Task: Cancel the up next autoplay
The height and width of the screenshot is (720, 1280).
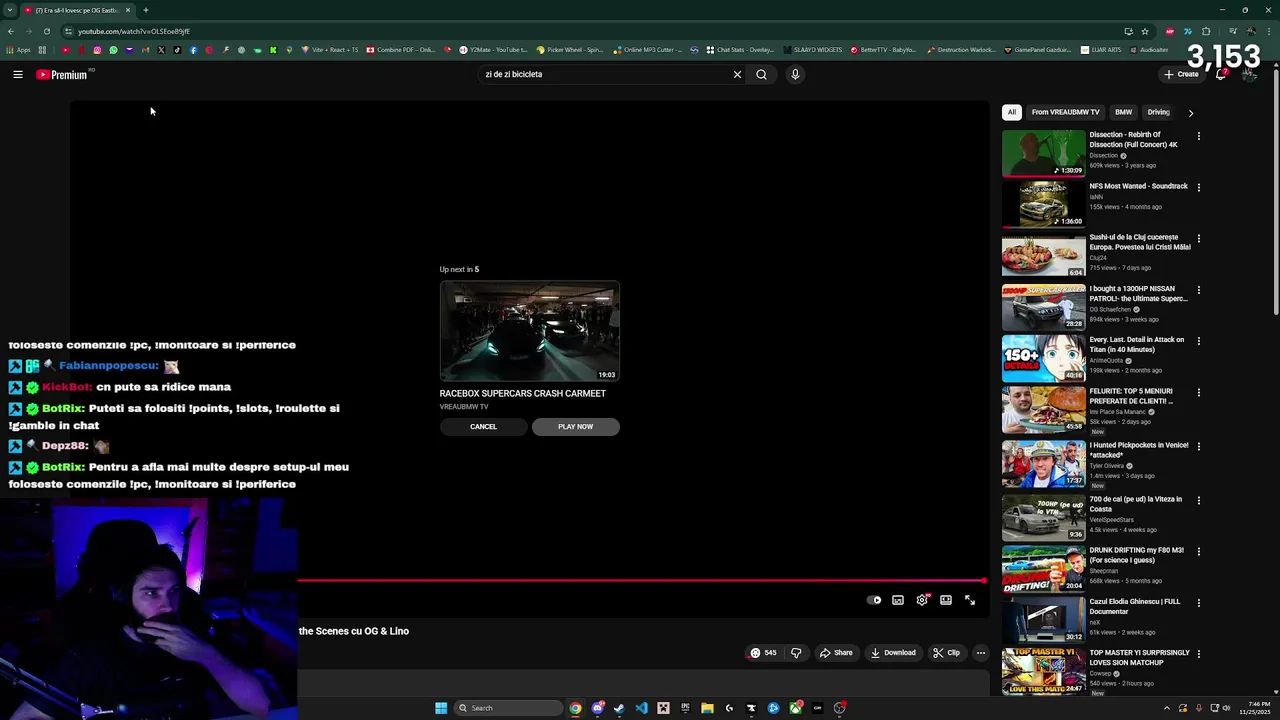Action: point(483,427)
